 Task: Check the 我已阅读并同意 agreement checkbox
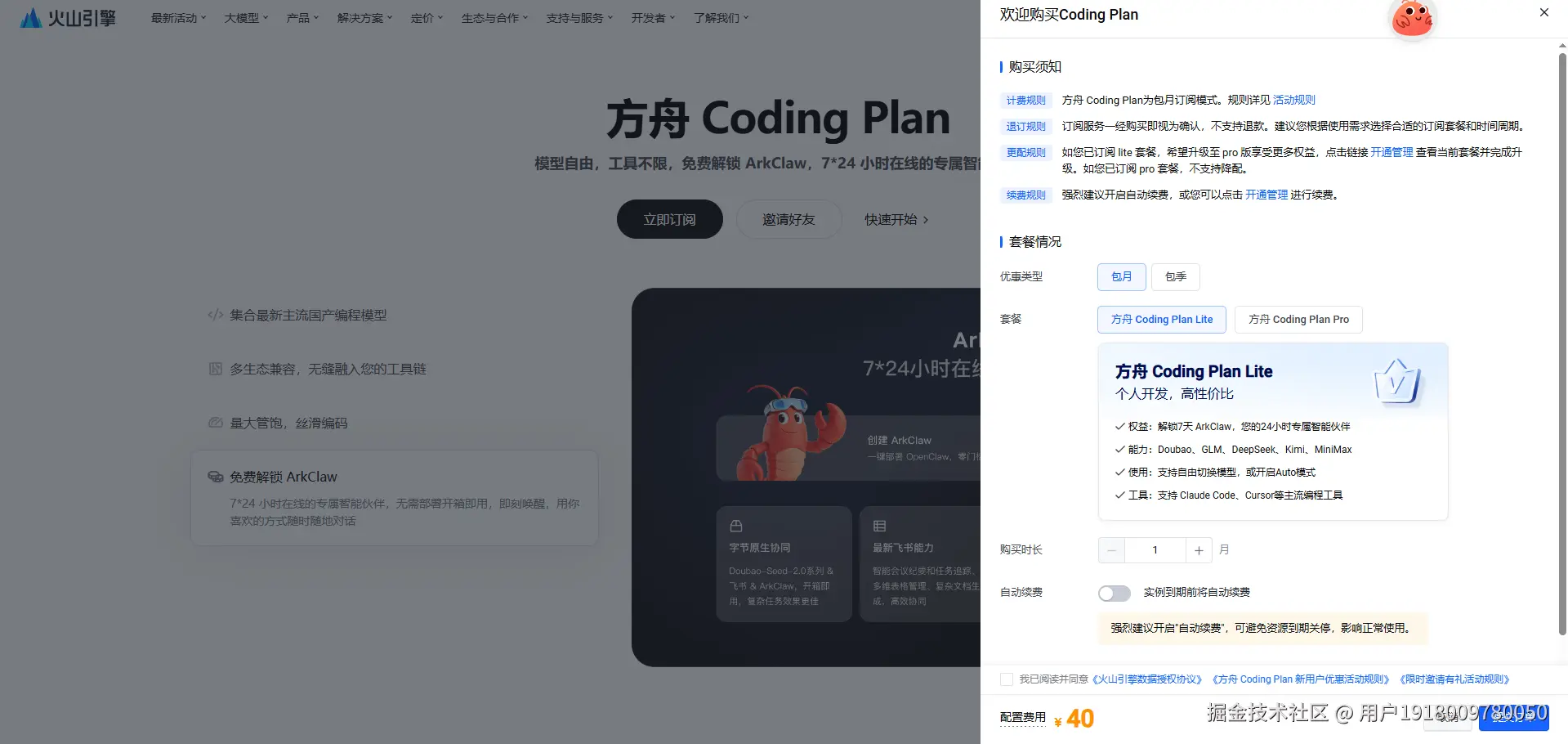[x=1007, y=679]
